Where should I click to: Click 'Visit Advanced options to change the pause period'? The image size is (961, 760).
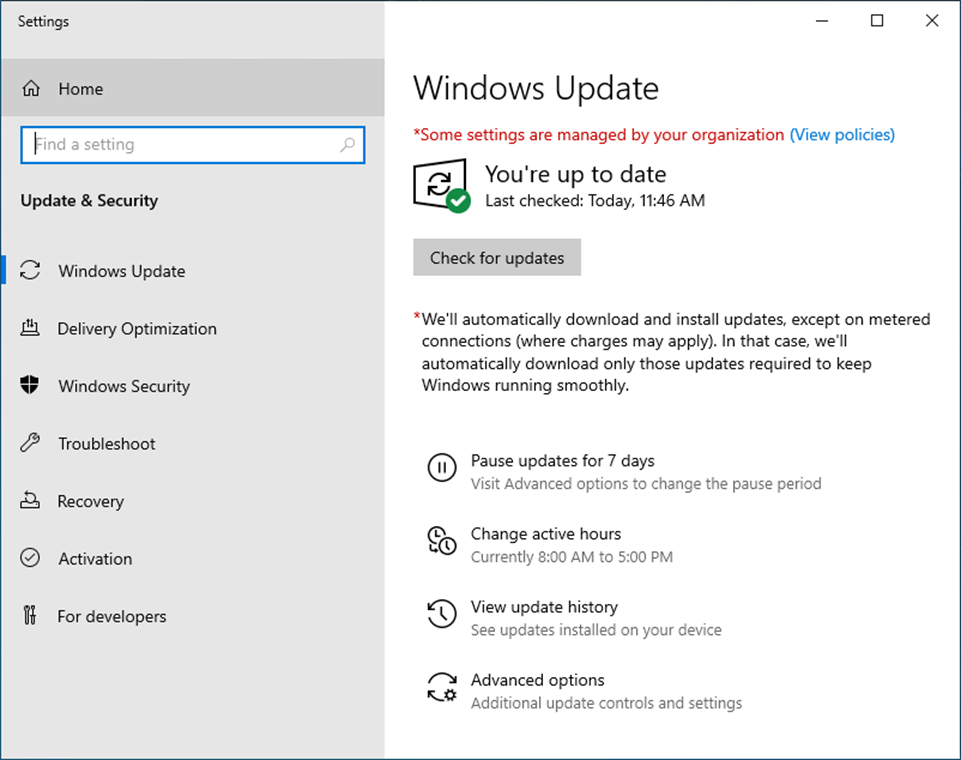click(x=646, y=484)
